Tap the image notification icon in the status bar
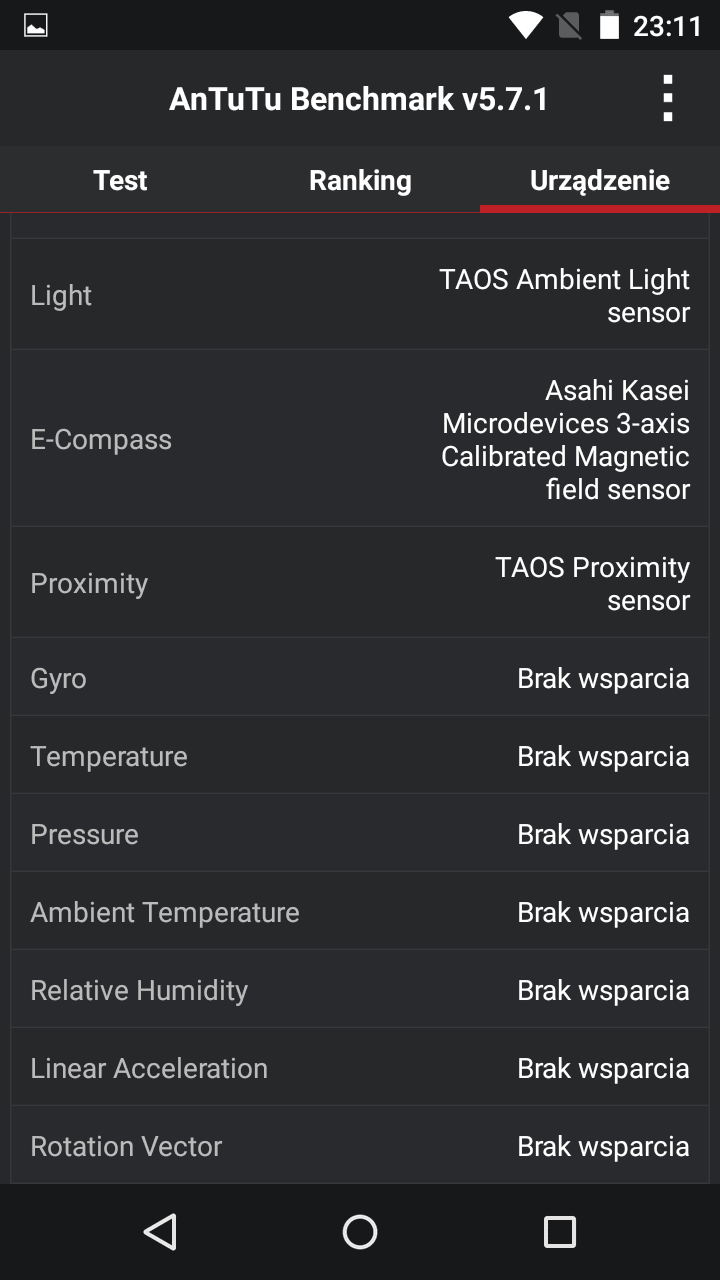 [36, 26]
